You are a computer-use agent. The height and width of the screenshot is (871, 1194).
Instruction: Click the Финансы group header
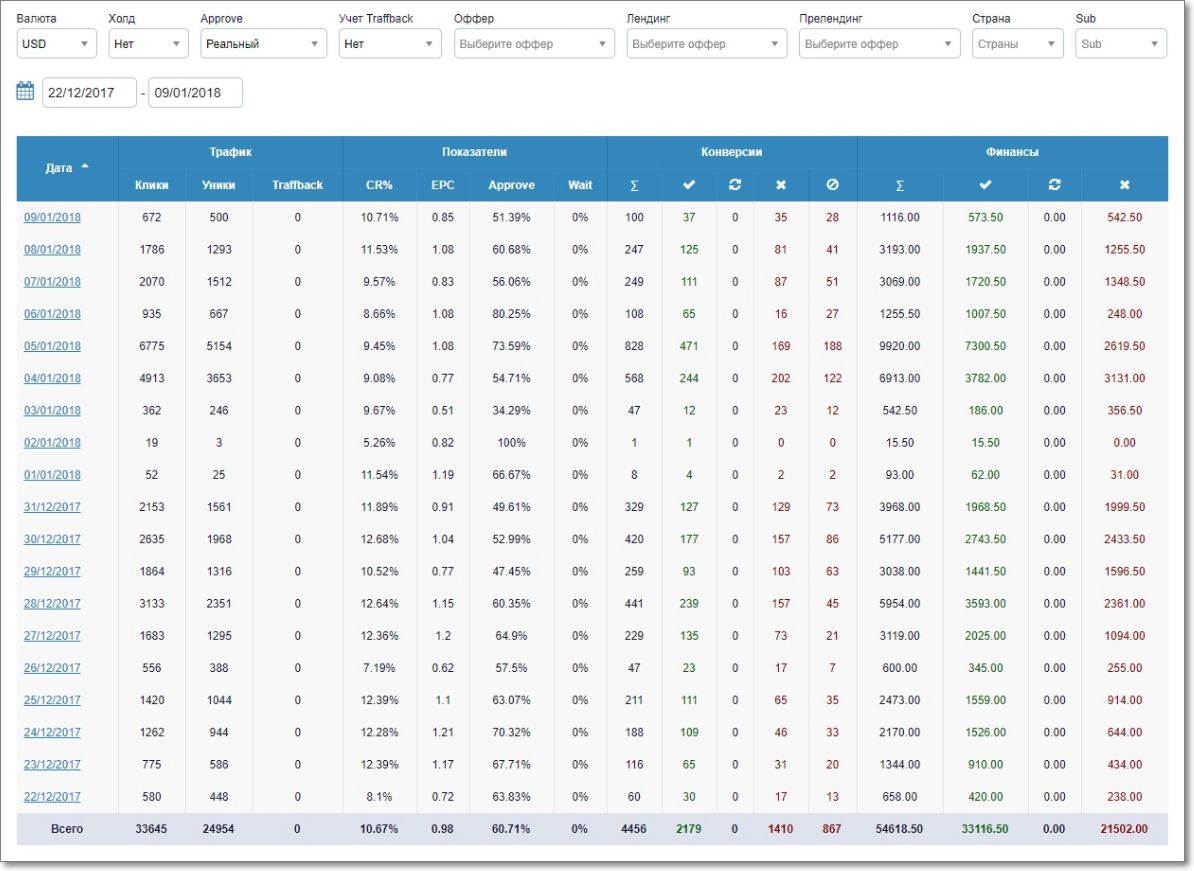[1012, 152]
